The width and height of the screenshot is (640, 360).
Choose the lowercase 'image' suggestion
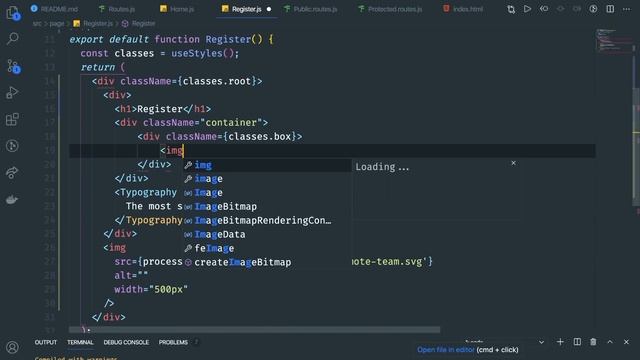[267, 179]
